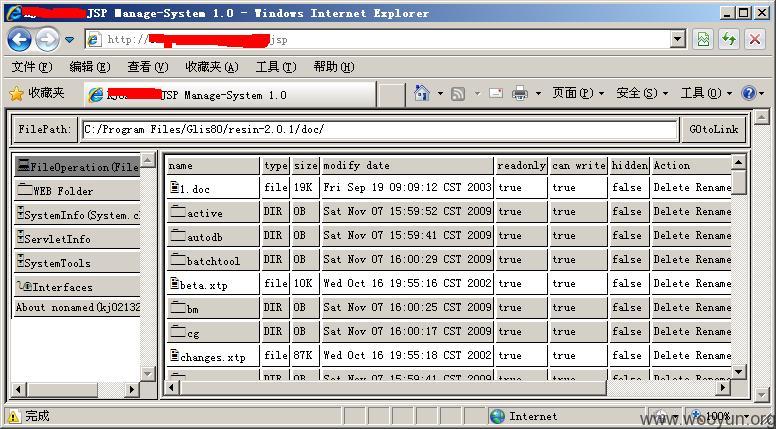Click Delete in the 1.doc row
Screen dimensions: 776x429
pyautogui.click(x=672, y=188)
